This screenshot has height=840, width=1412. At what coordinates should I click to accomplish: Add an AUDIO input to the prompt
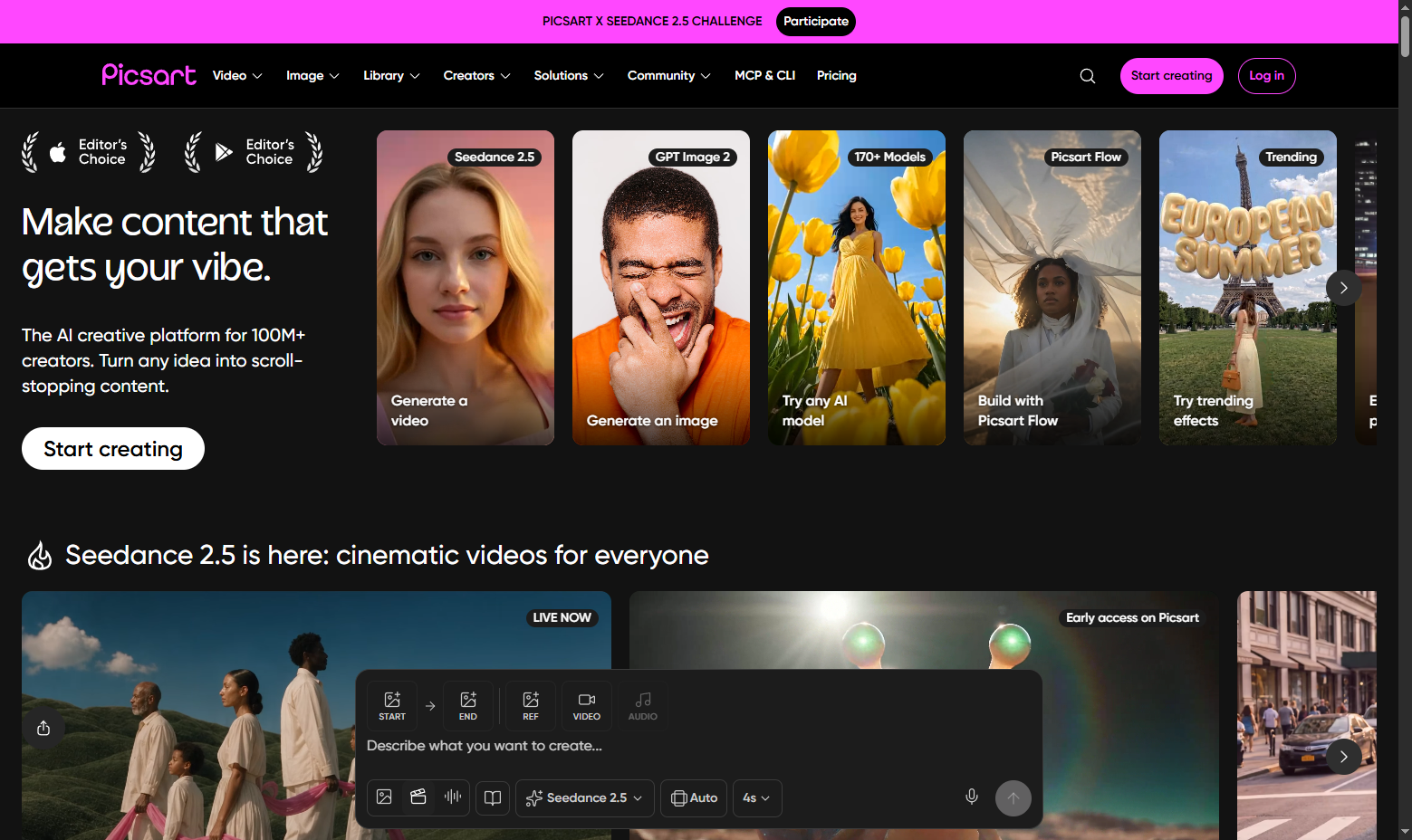tap(643, 705)
